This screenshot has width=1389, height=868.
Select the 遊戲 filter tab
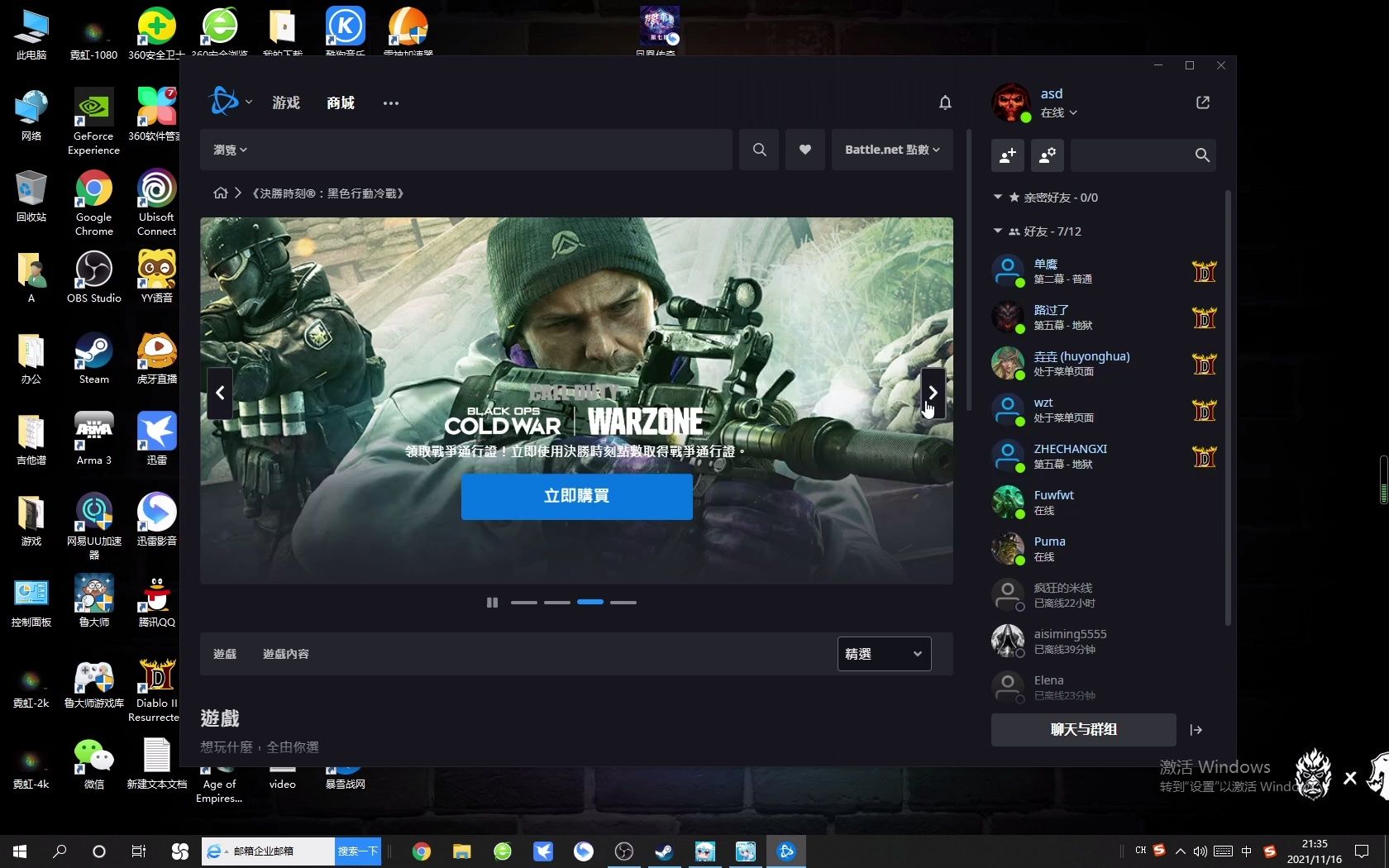(225, 654)
